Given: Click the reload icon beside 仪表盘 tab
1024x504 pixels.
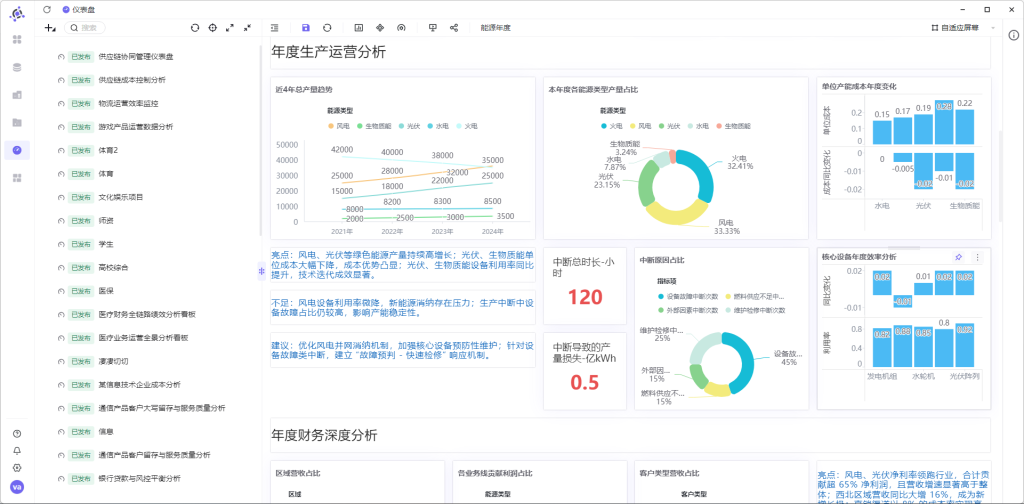Looking at the screenshot, I should [46, 9].
